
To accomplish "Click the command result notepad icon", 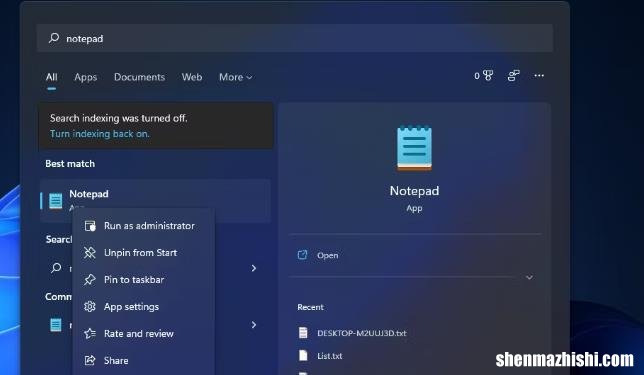I will pos(56,325).
